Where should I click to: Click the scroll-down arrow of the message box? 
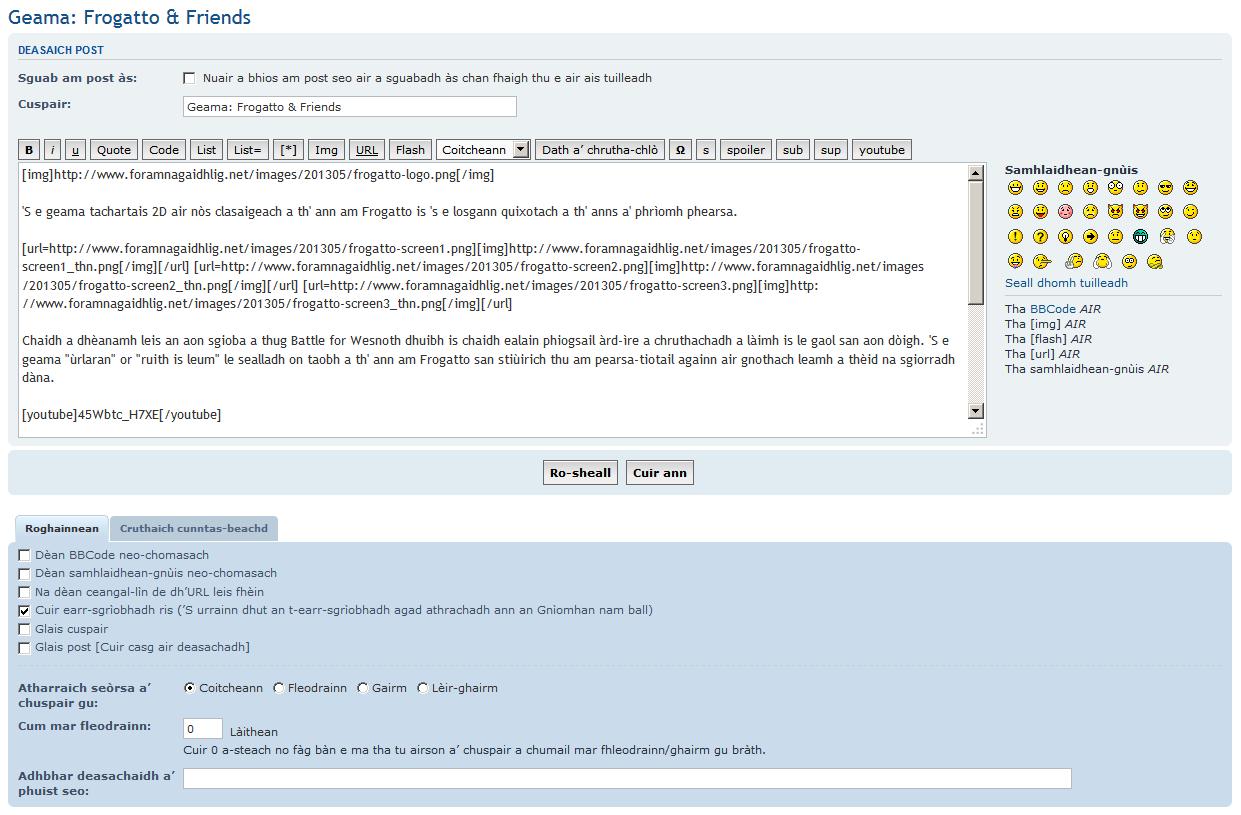[976, 412]
